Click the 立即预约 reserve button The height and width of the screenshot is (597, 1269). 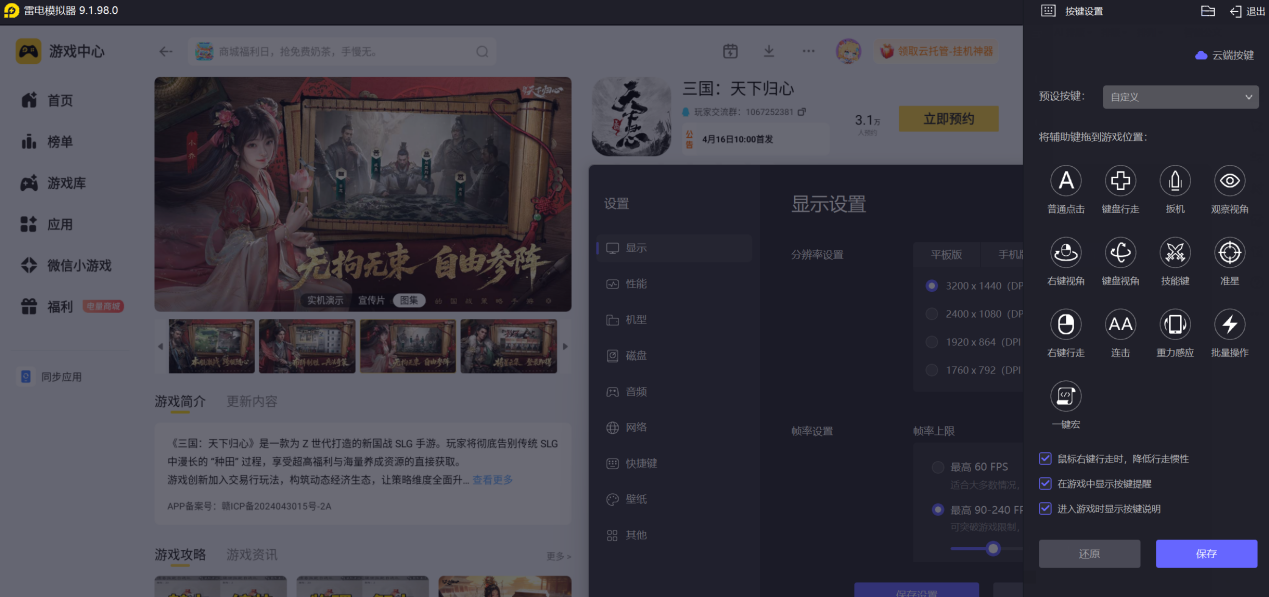point(949,119)
